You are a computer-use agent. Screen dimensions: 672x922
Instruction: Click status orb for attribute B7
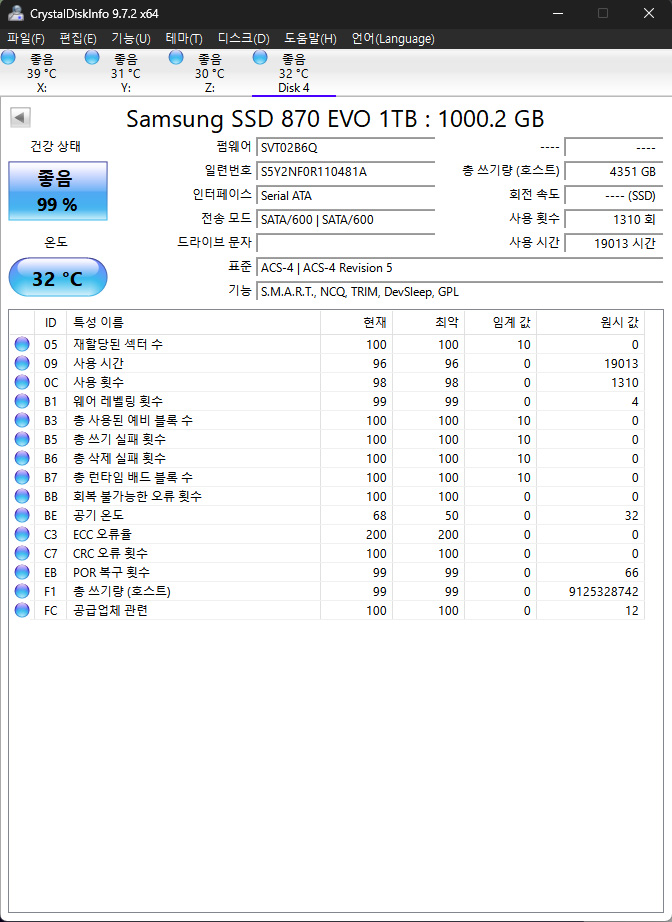pyautogui.click(x=22, y=477)
